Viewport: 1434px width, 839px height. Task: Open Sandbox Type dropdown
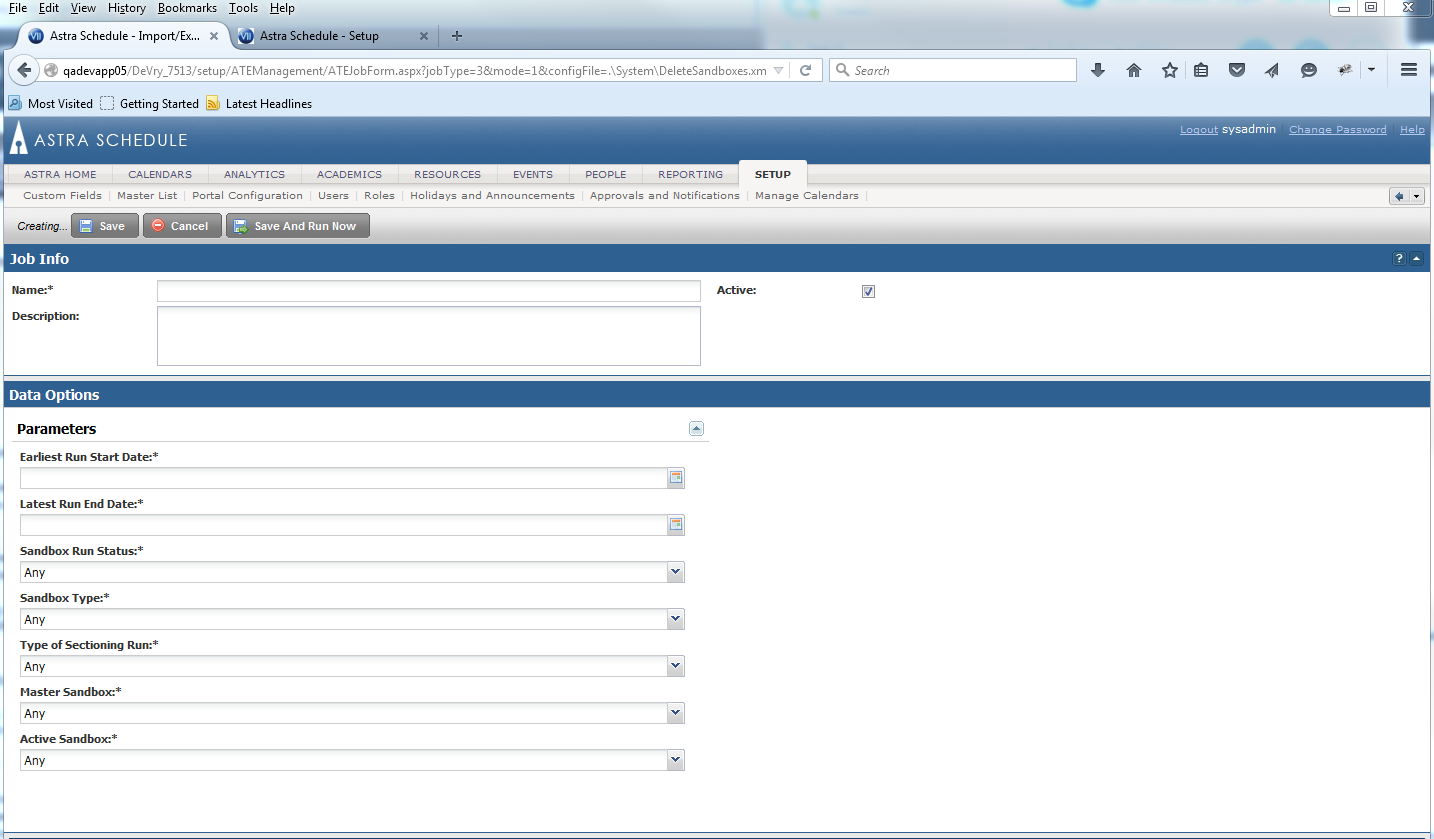click(675, 619)
